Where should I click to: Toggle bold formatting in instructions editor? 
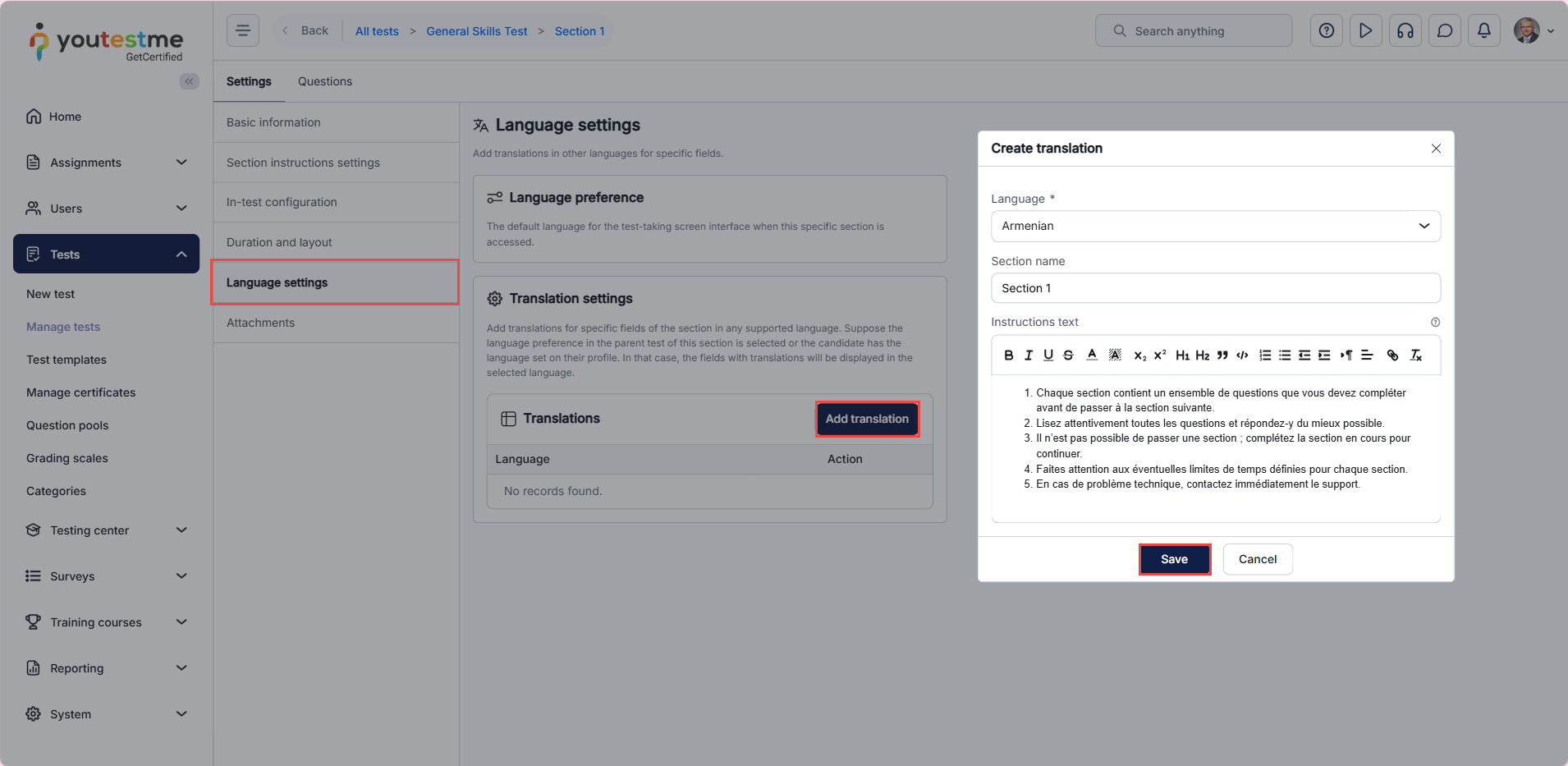[1008, 355]
